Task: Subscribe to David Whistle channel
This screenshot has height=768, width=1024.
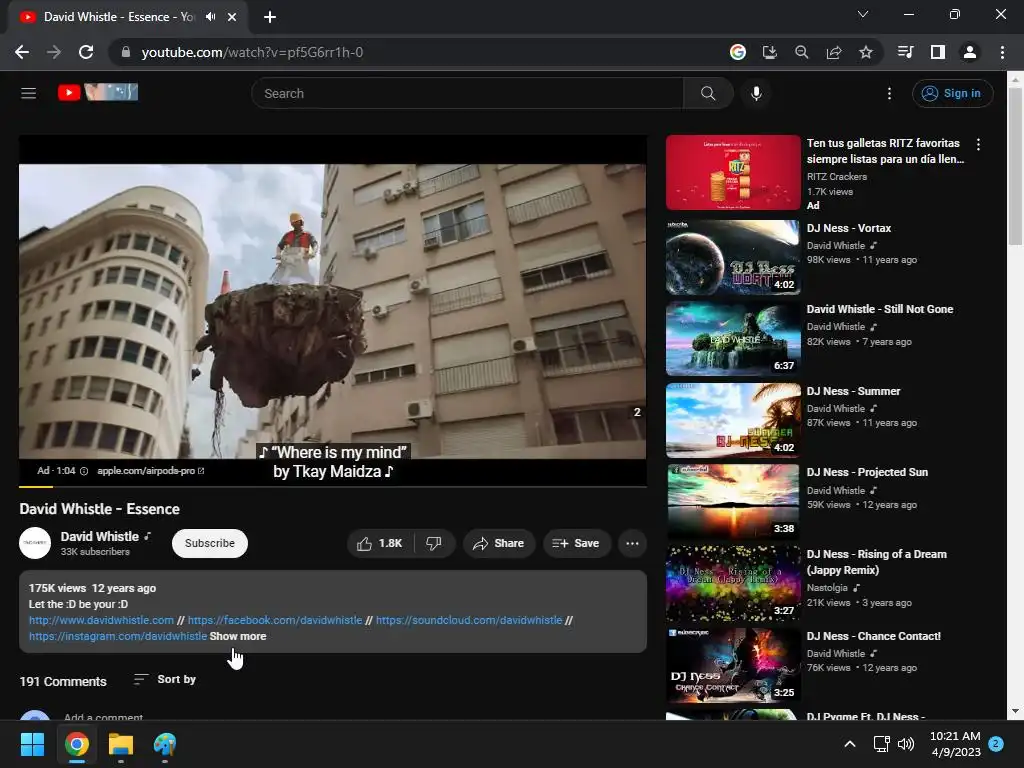Action: pyautogui.click(x=210, y=543)
